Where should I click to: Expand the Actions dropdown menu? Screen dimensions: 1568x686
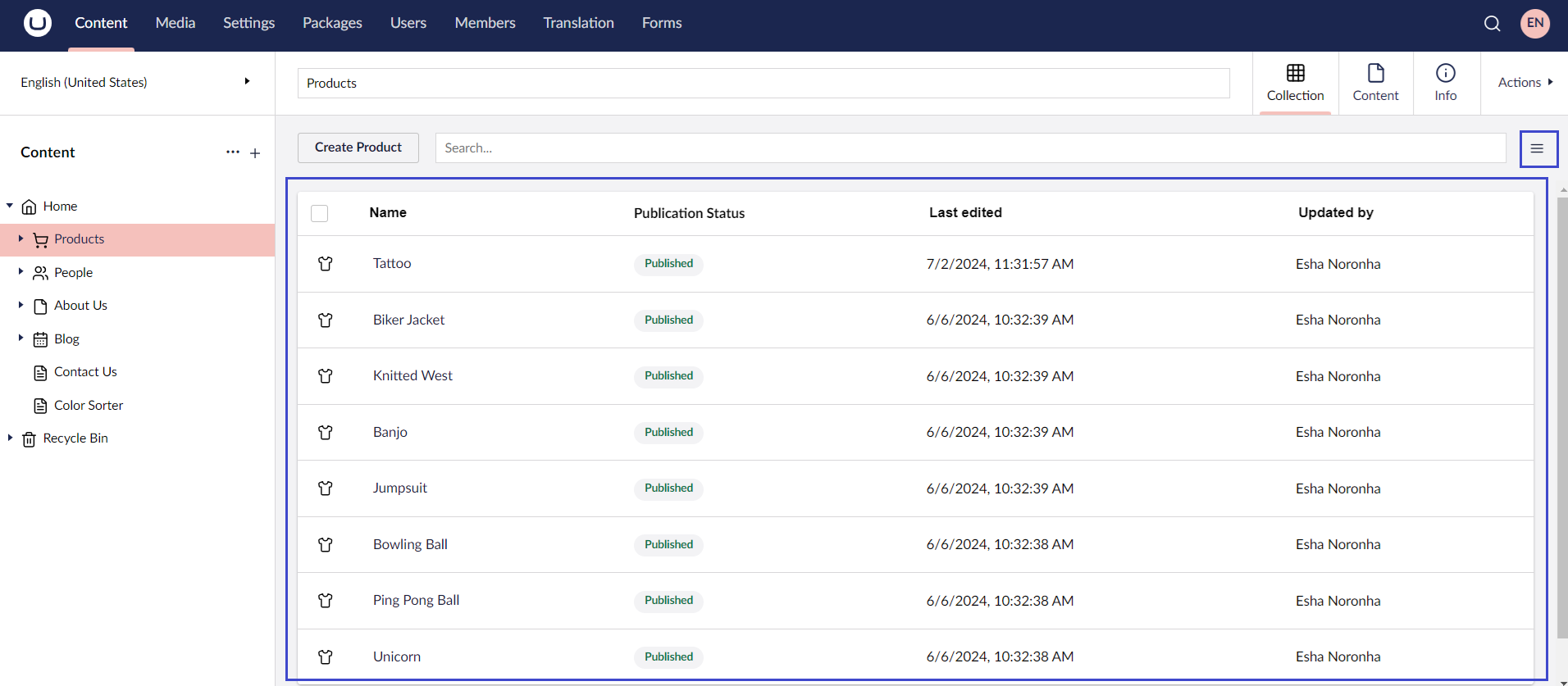(x=1525, y=82)
